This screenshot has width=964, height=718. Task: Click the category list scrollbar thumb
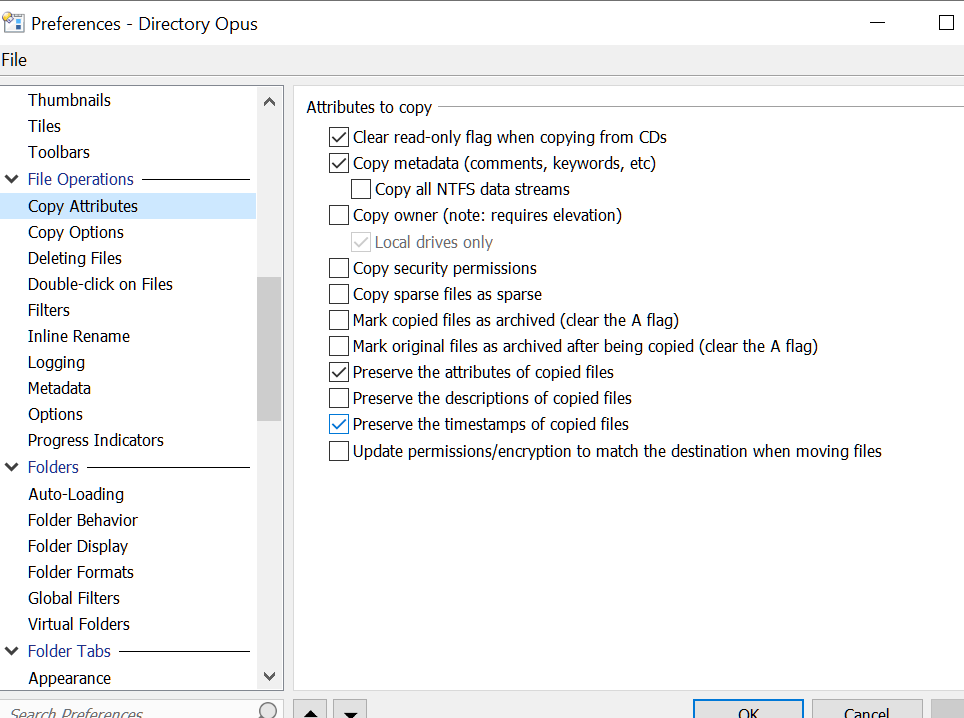click(x=269, y=349)
